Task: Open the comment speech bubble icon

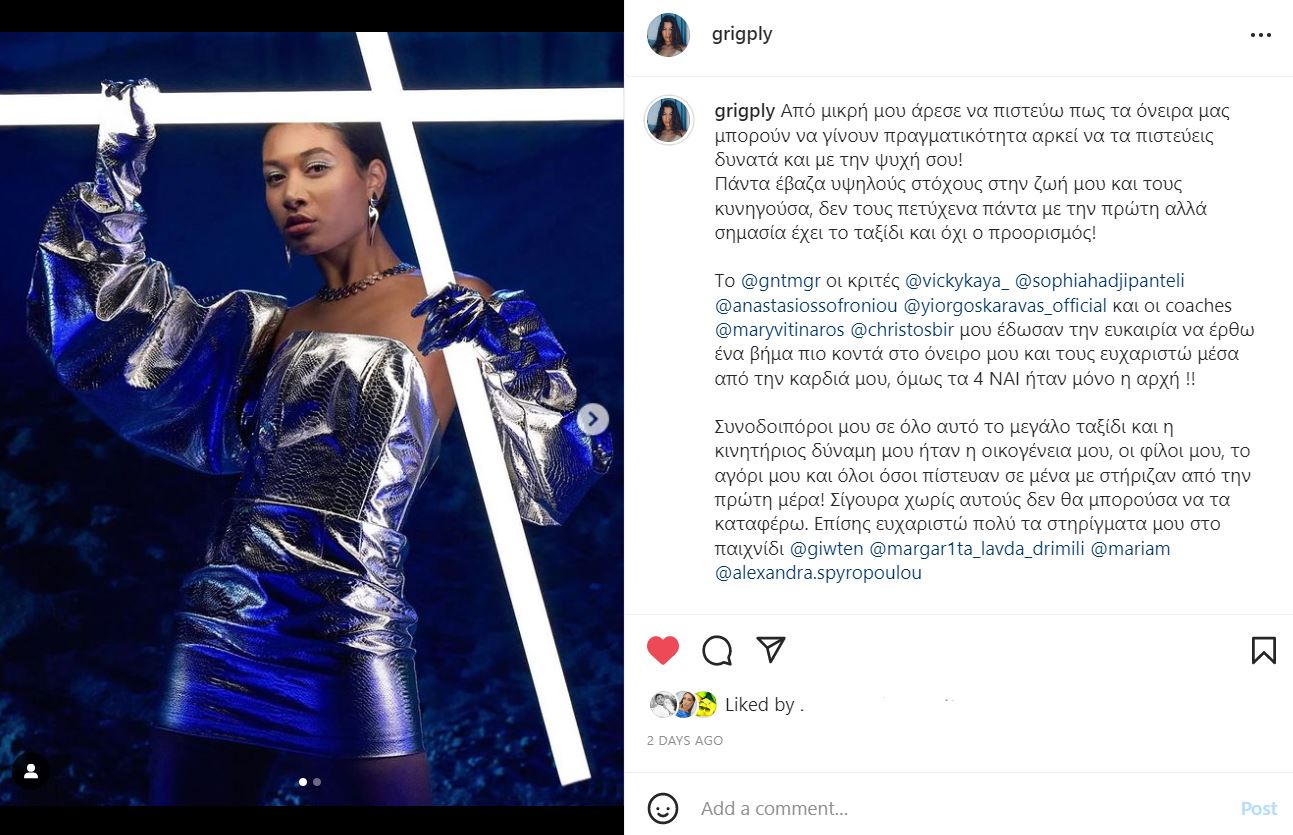Action: [717, 651]
